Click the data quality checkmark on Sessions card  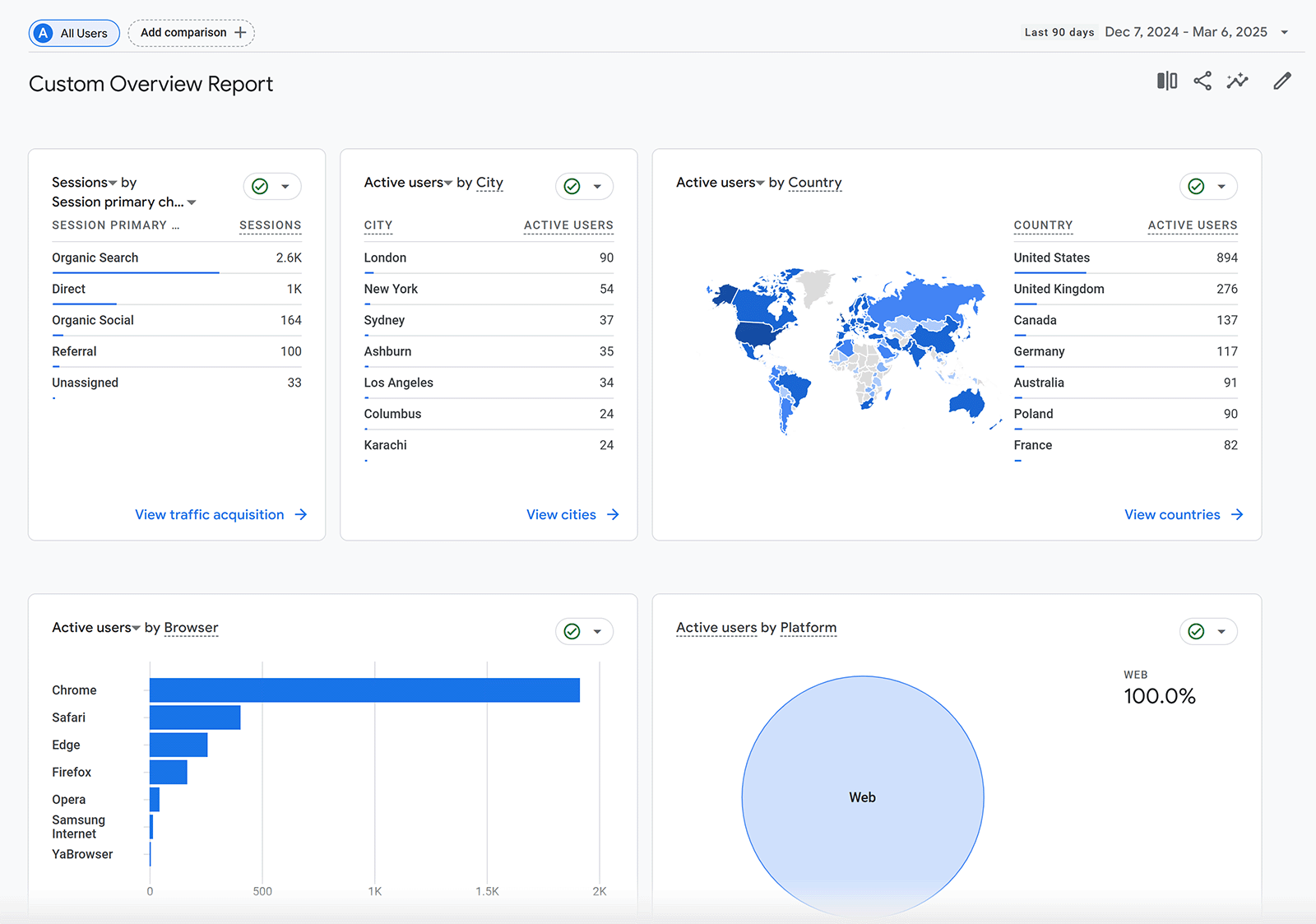[262, 186]
